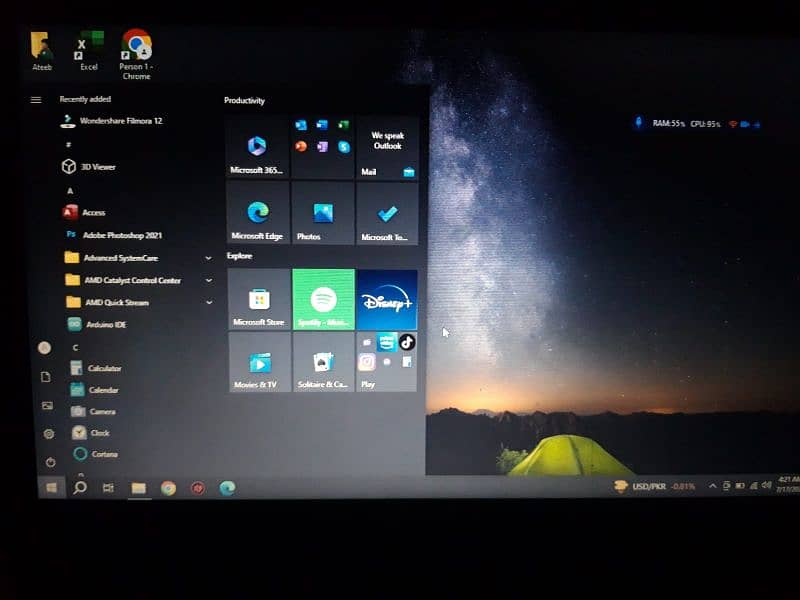This screenshot has height=600, width=800.
Task: Click the Windows Start button
Action: pyautogui.click(x=50, y=487)
